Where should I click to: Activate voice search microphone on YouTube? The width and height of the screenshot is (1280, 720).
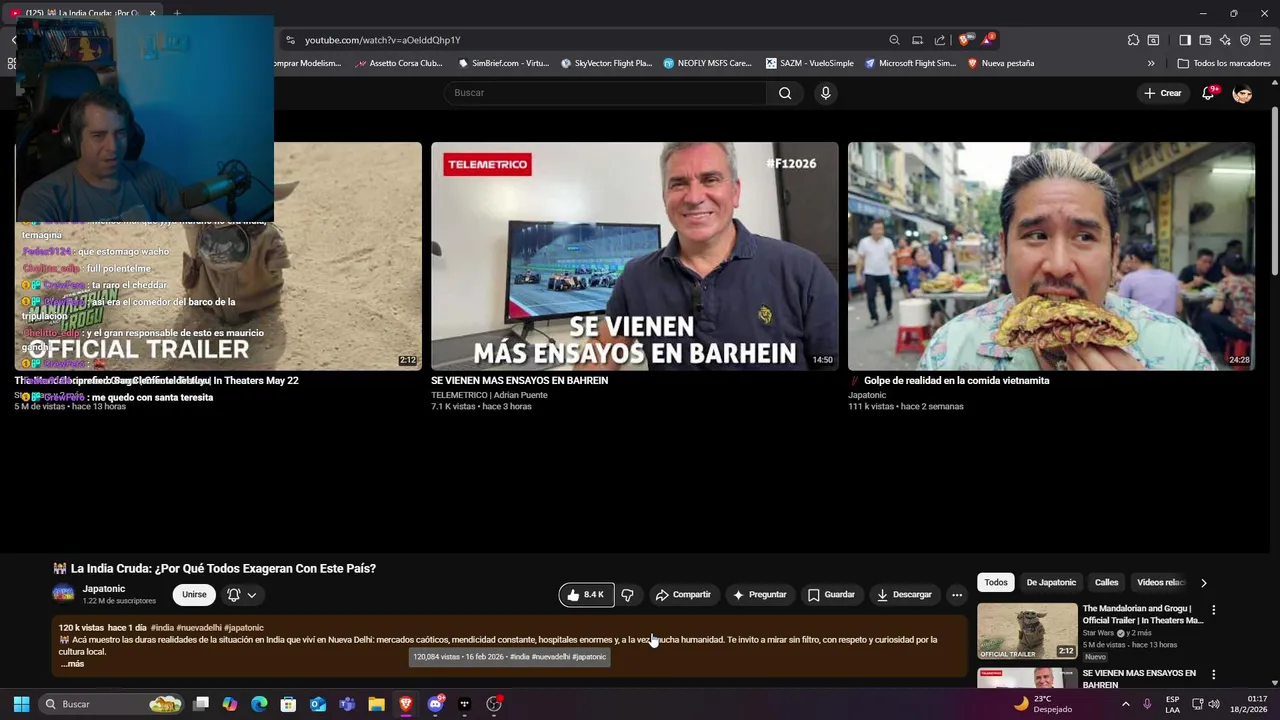point(825,93)
